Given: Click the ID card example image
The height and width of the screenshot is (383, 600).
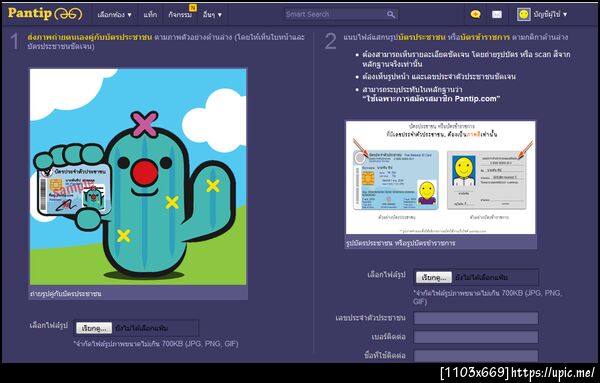Looking at the screenshot, I should 440,178.
